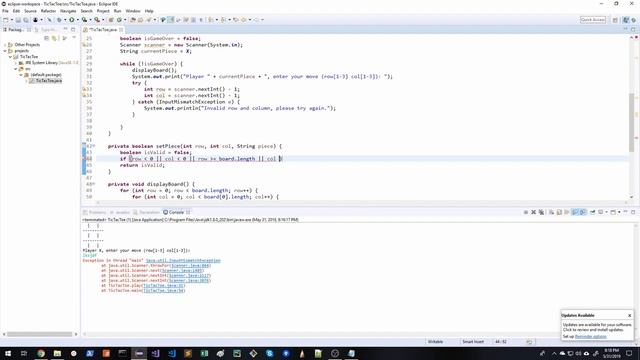This screenshot has width=640, height=360.
Task: Toggle Show Console on Standard Error
Action: tap(583, 212)
